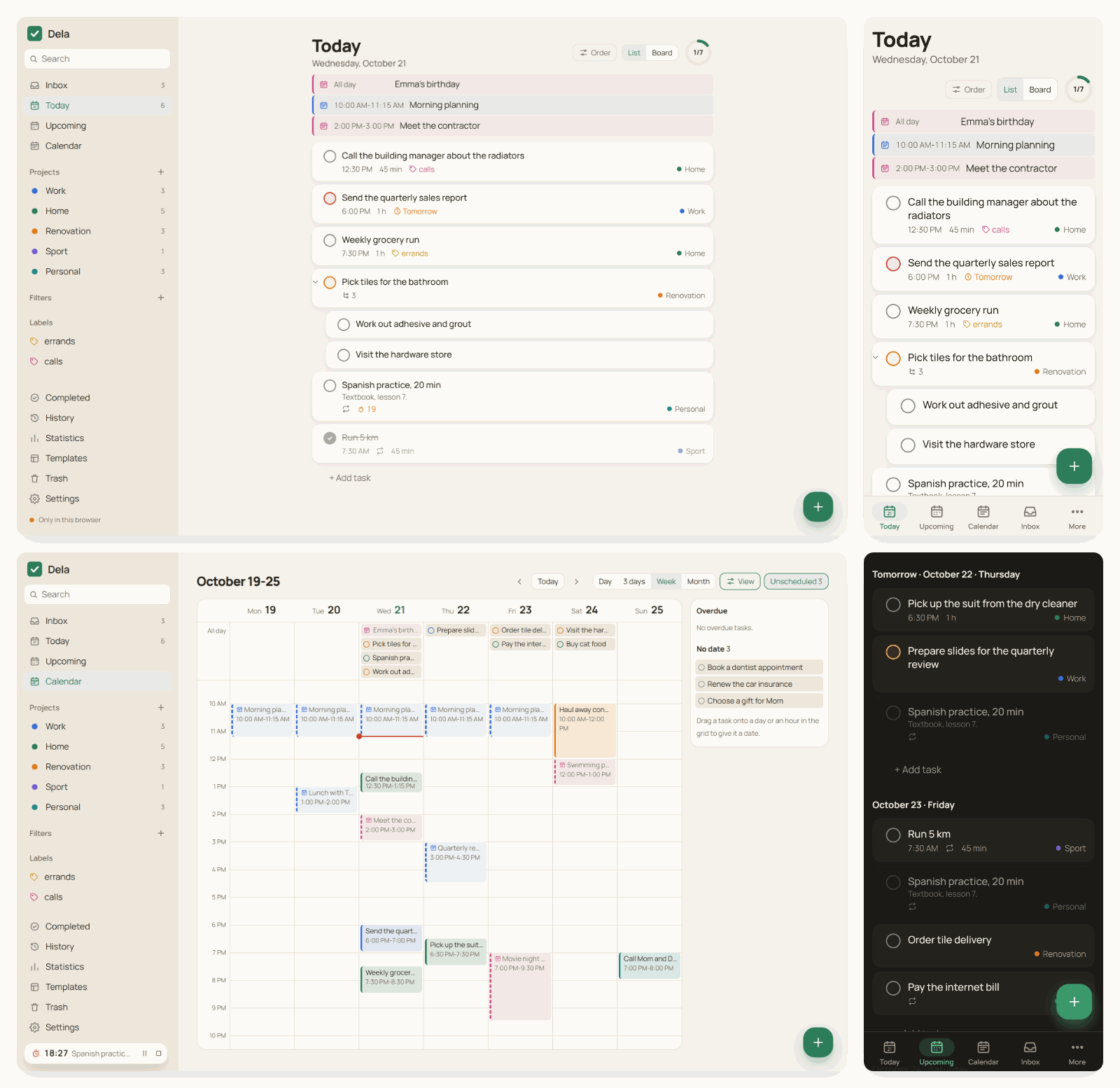The height and width of the screenshot is (1088, 1120).
Task: Open Calendar icon in dark mobile bottom bar
Action: coord(983,1053)
